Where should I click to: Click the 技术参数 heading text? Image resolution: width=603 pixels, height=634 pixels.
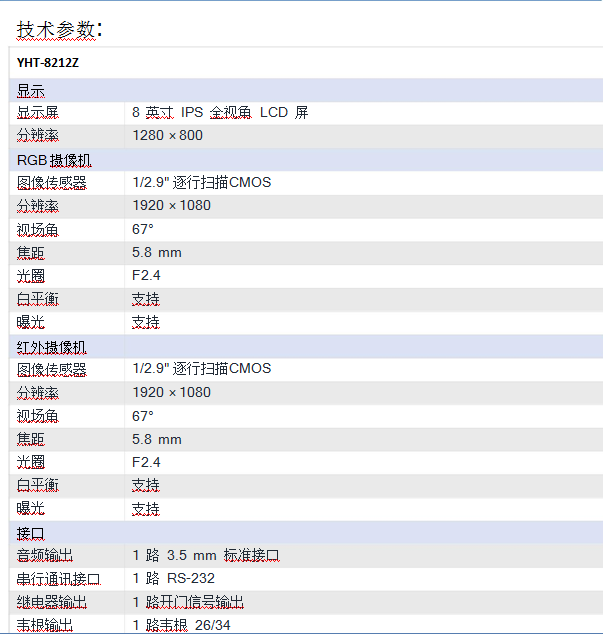pyautogui.click(x=59, y=30)
